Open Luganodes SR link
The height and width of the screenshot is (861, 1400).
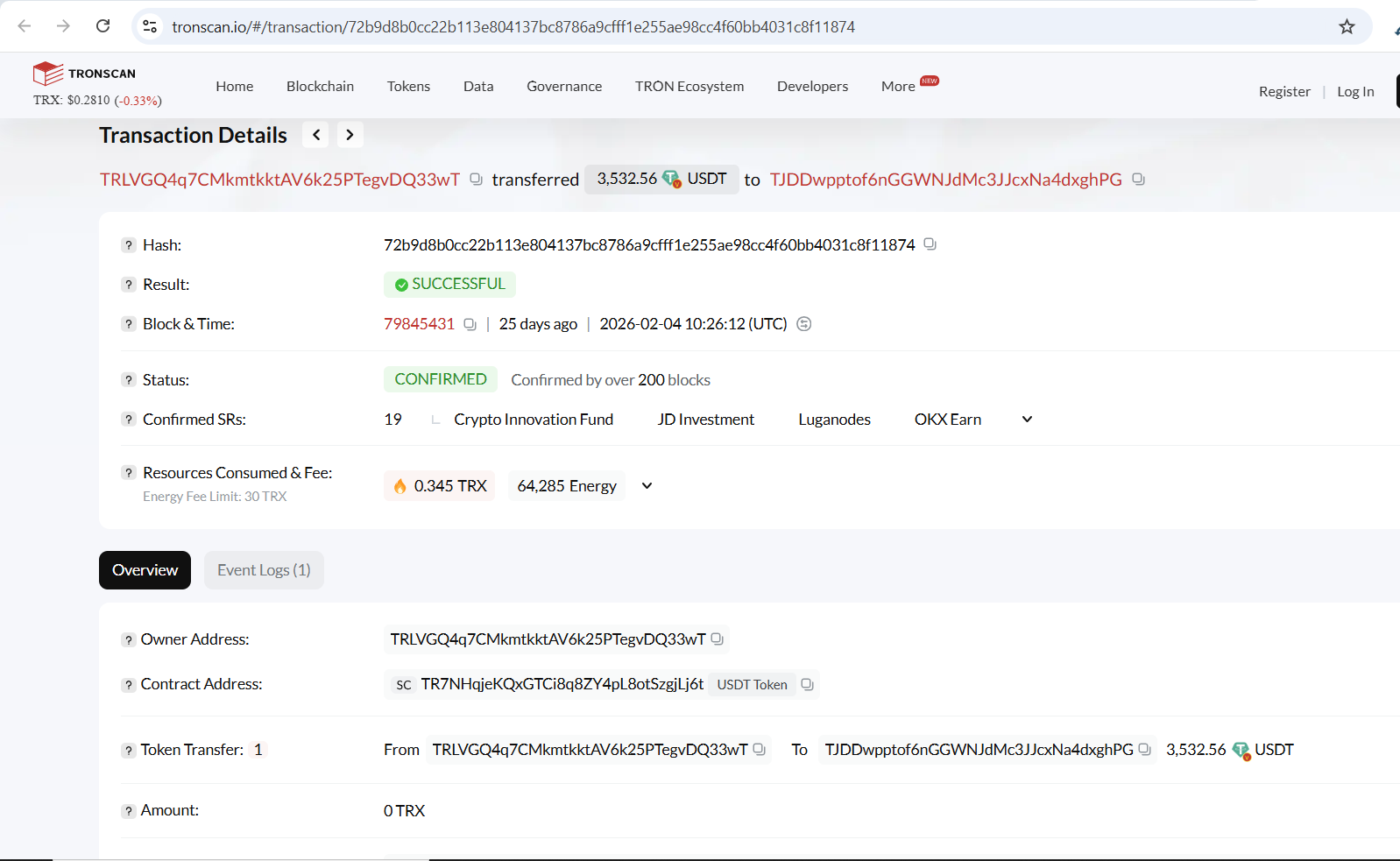[x=834, y=420]
